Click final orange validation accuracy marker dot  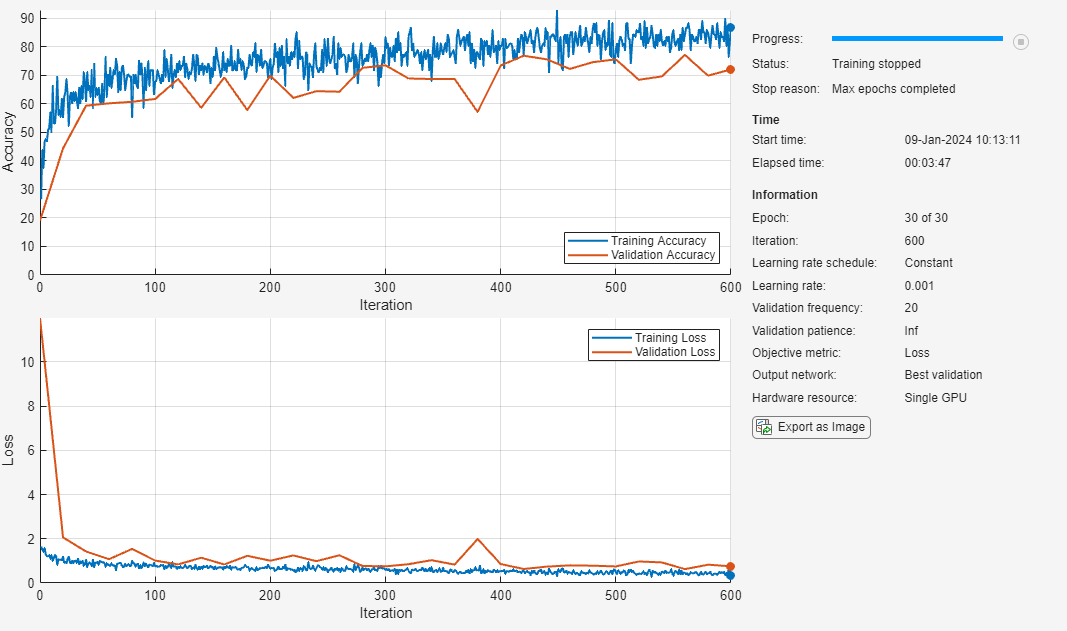click(x=730, y=70)
